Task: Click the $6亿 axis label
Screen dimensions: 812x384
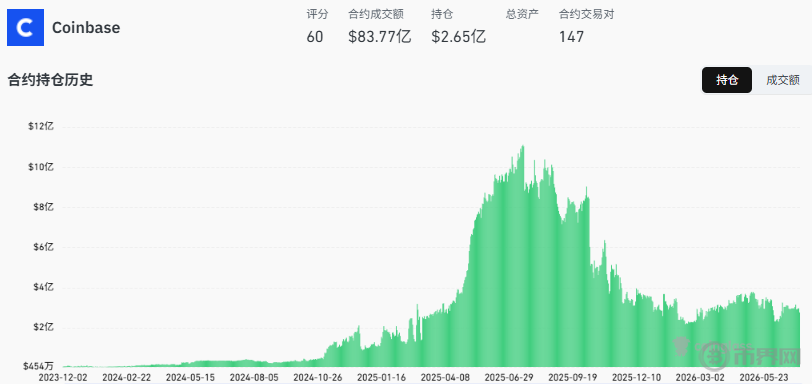Action: (x=44, y=247)
